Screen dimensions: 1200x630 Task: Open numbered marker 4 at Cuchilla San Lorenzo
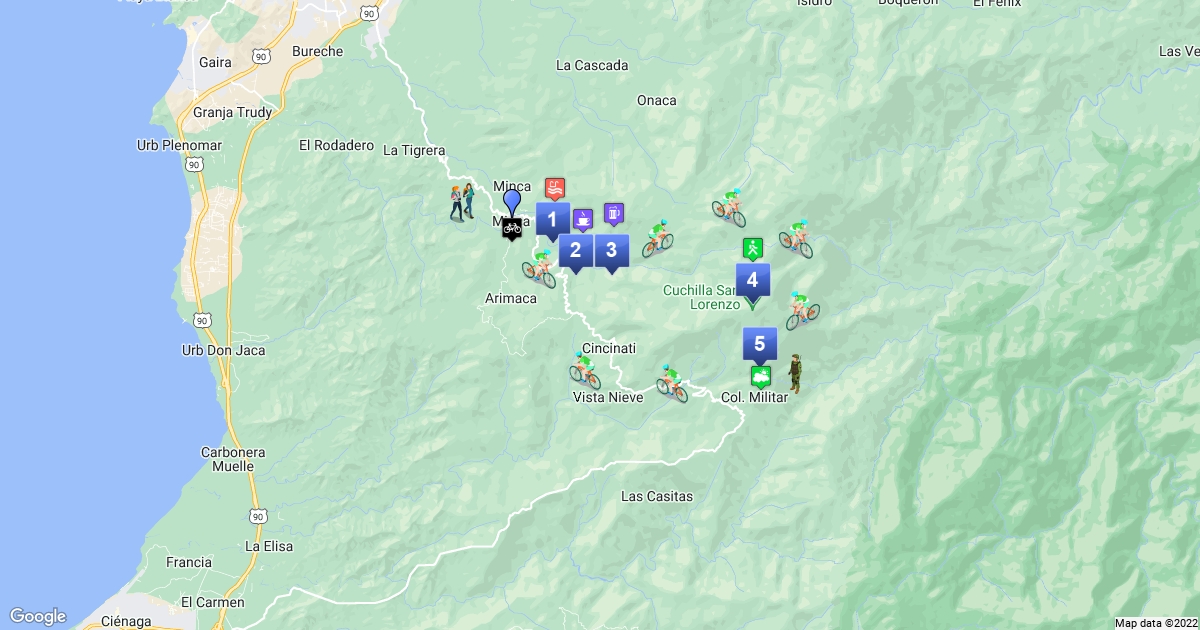pyautogui.click(x=752, y=280)
